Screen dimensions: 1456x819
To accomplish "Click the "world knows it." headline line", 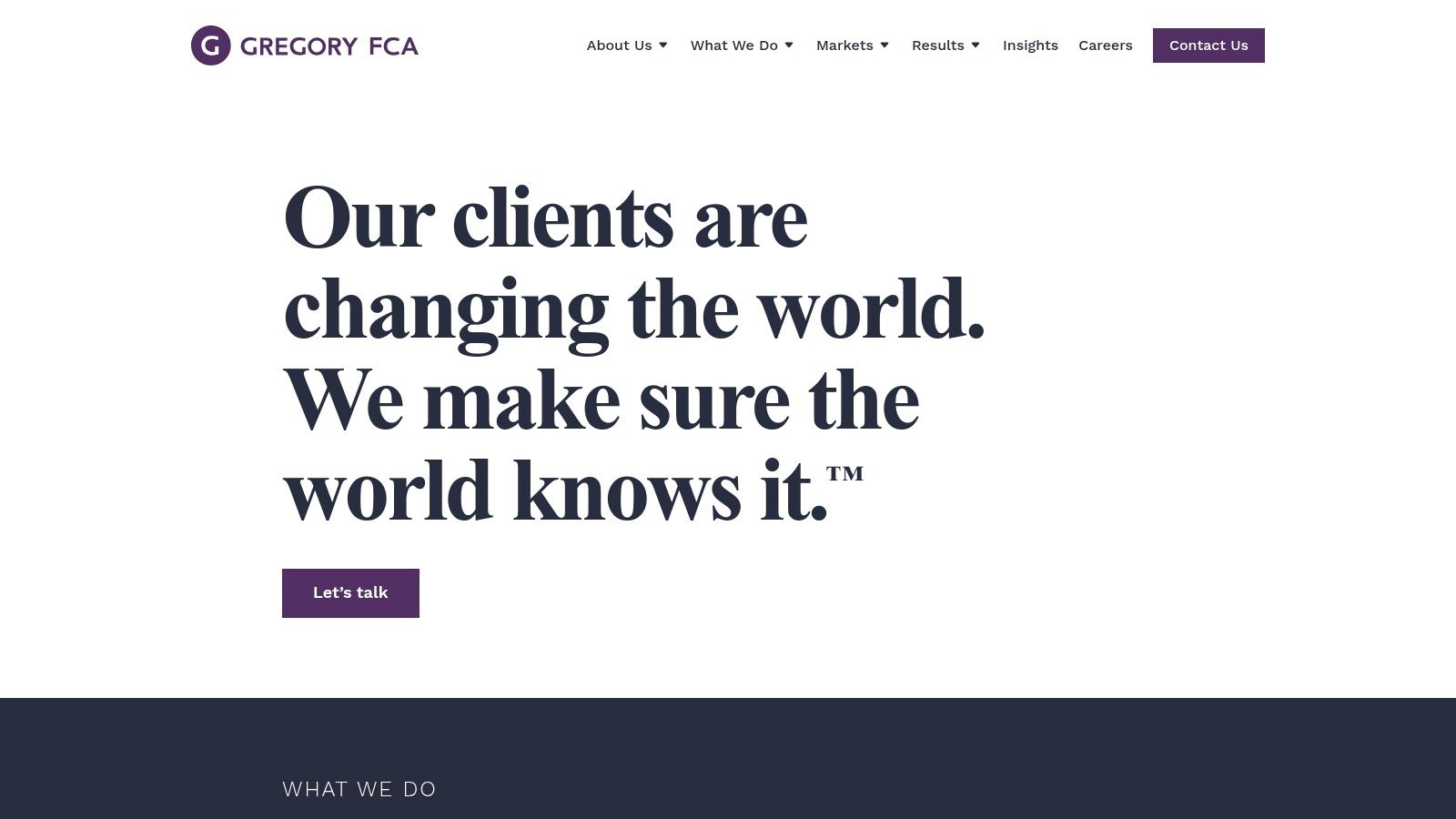I will [556, 491].
